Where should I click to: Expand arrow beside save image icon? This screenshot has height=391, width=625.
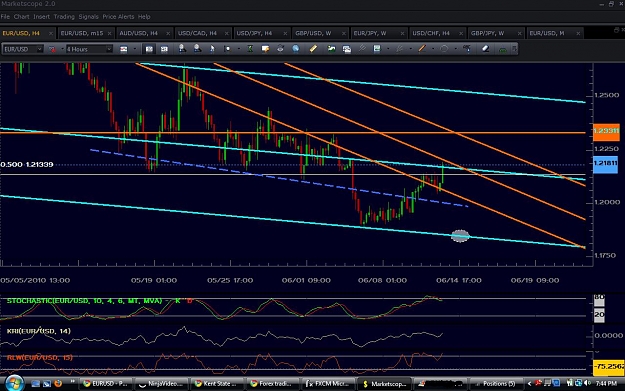(388, 49)
